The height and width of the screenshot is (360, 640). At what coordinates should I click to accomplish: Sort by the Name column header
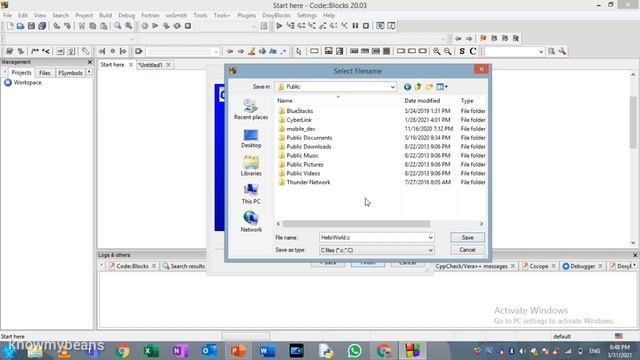pyautogui.click(x=284, y=100)
